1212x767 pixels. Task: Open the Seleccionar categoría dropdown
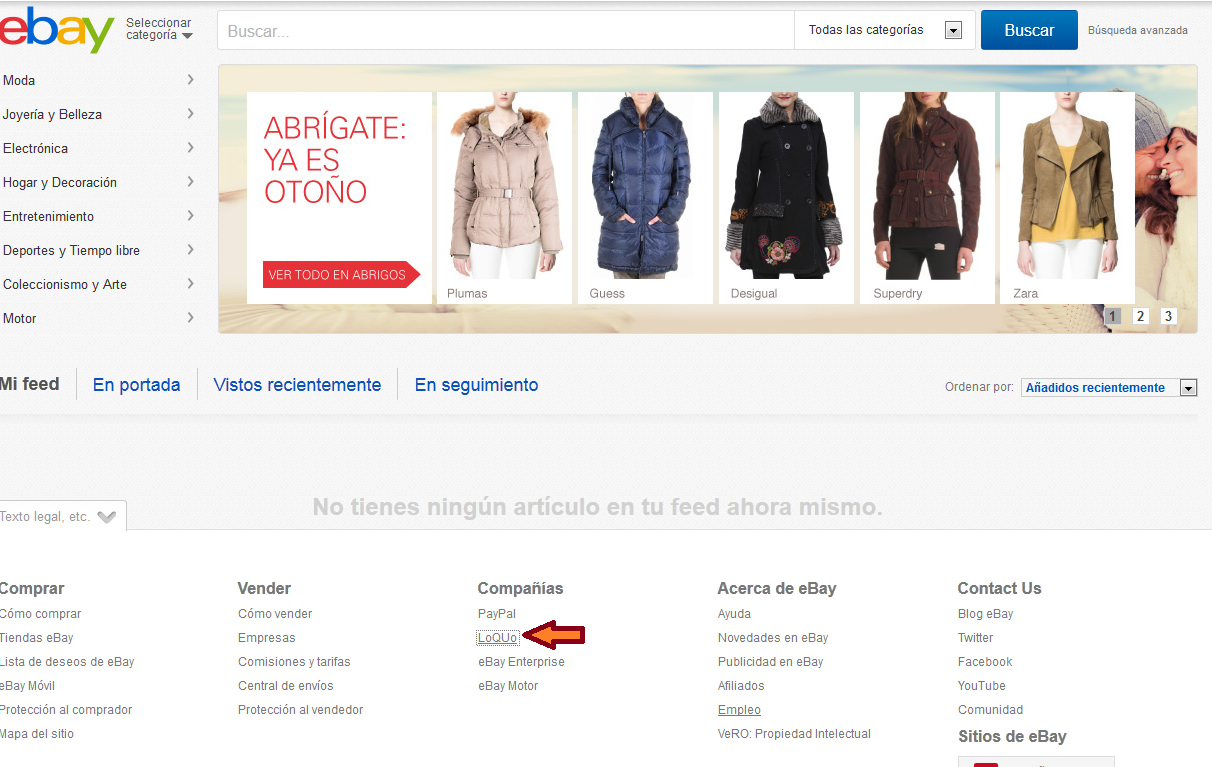pyautogui.click(x=159, y=29)
